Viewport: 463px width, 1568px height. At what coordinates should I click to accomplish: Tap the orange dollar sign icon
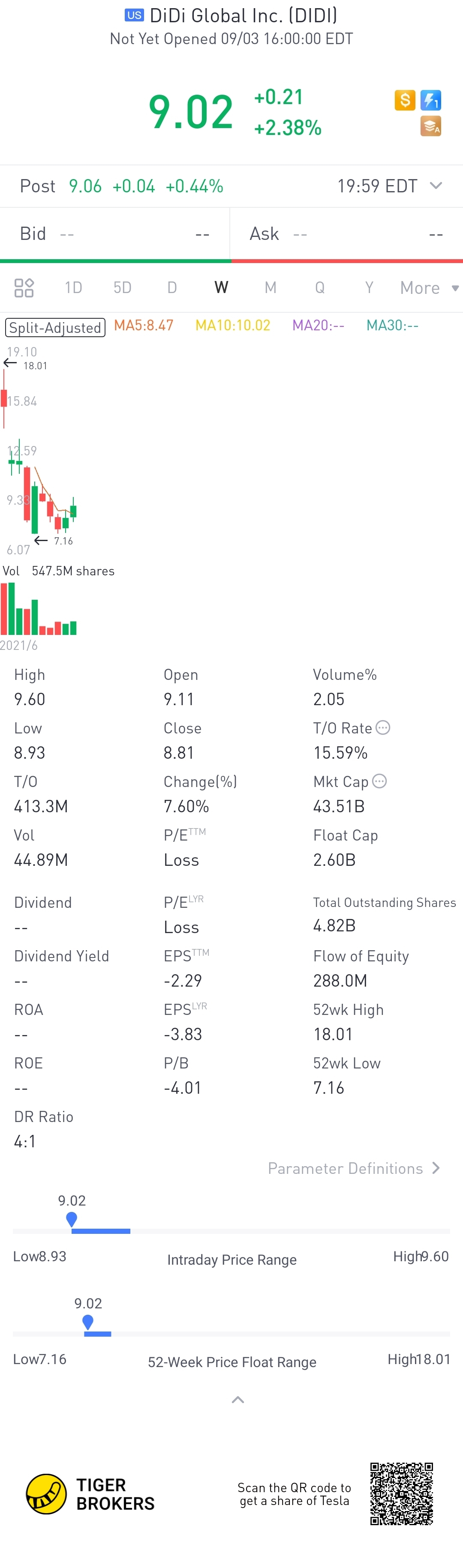[405, 100]
